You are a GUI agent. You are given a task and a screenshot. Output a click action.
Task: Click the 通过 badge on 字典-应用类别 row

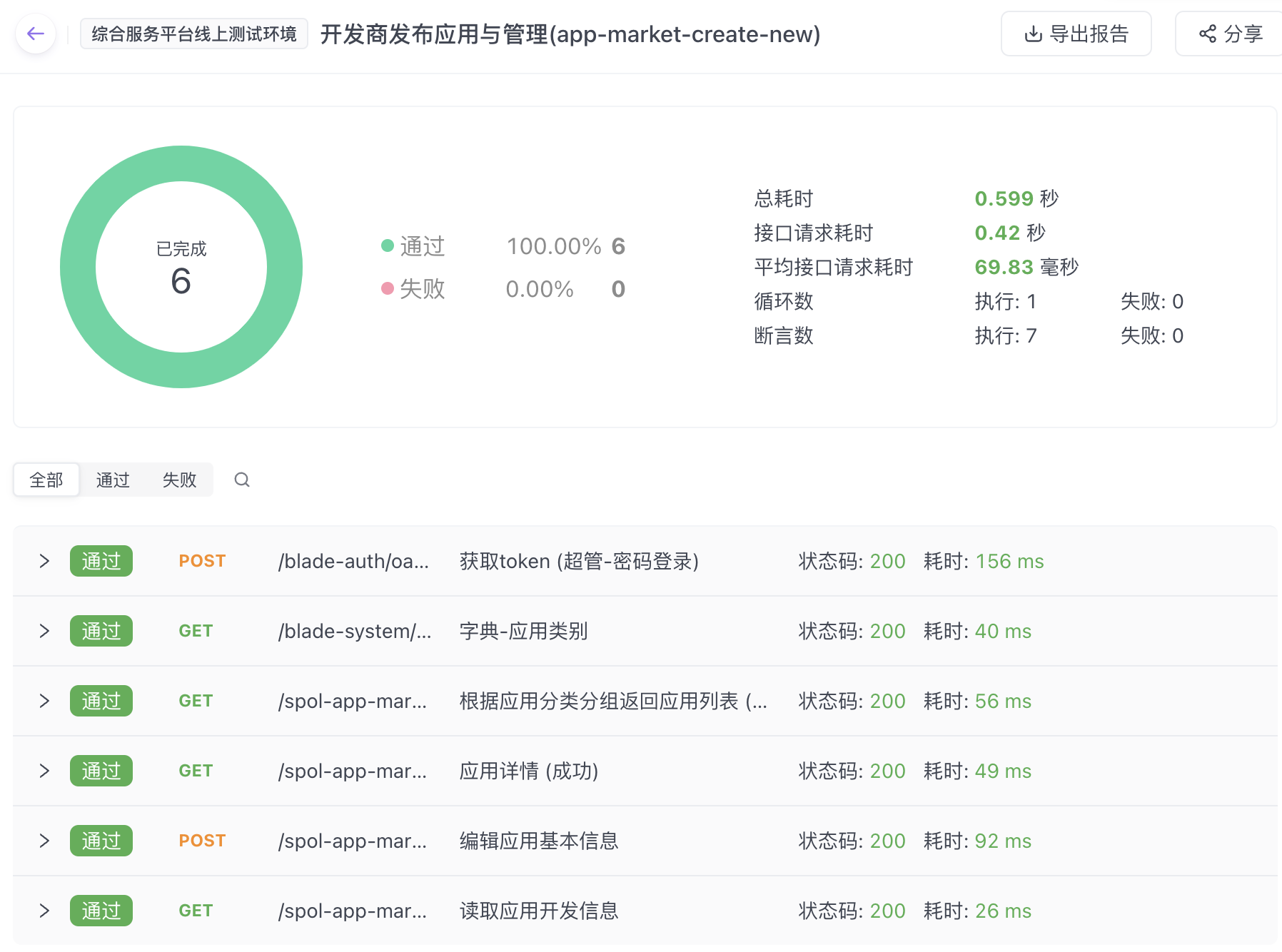click(101, 631)
